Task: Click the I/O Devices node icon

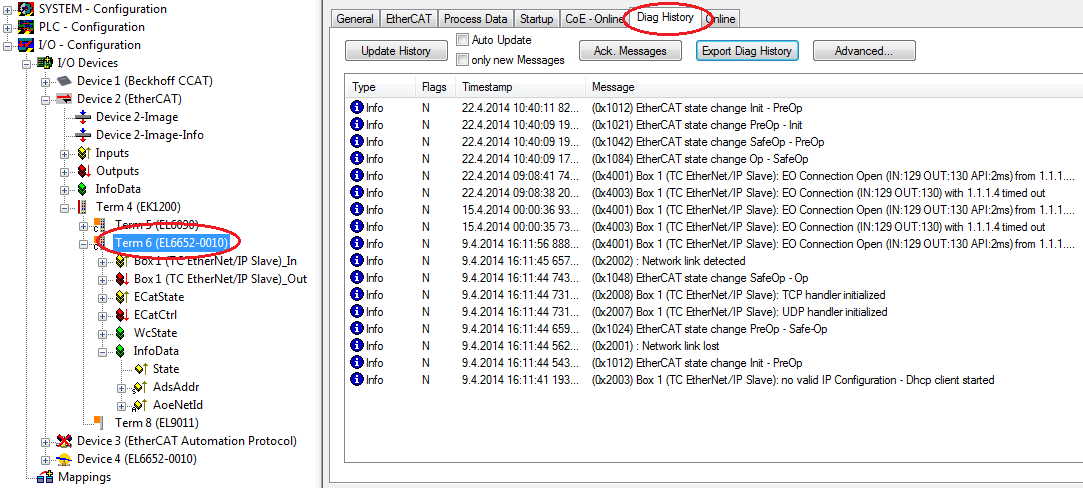Action: (46, 64)
